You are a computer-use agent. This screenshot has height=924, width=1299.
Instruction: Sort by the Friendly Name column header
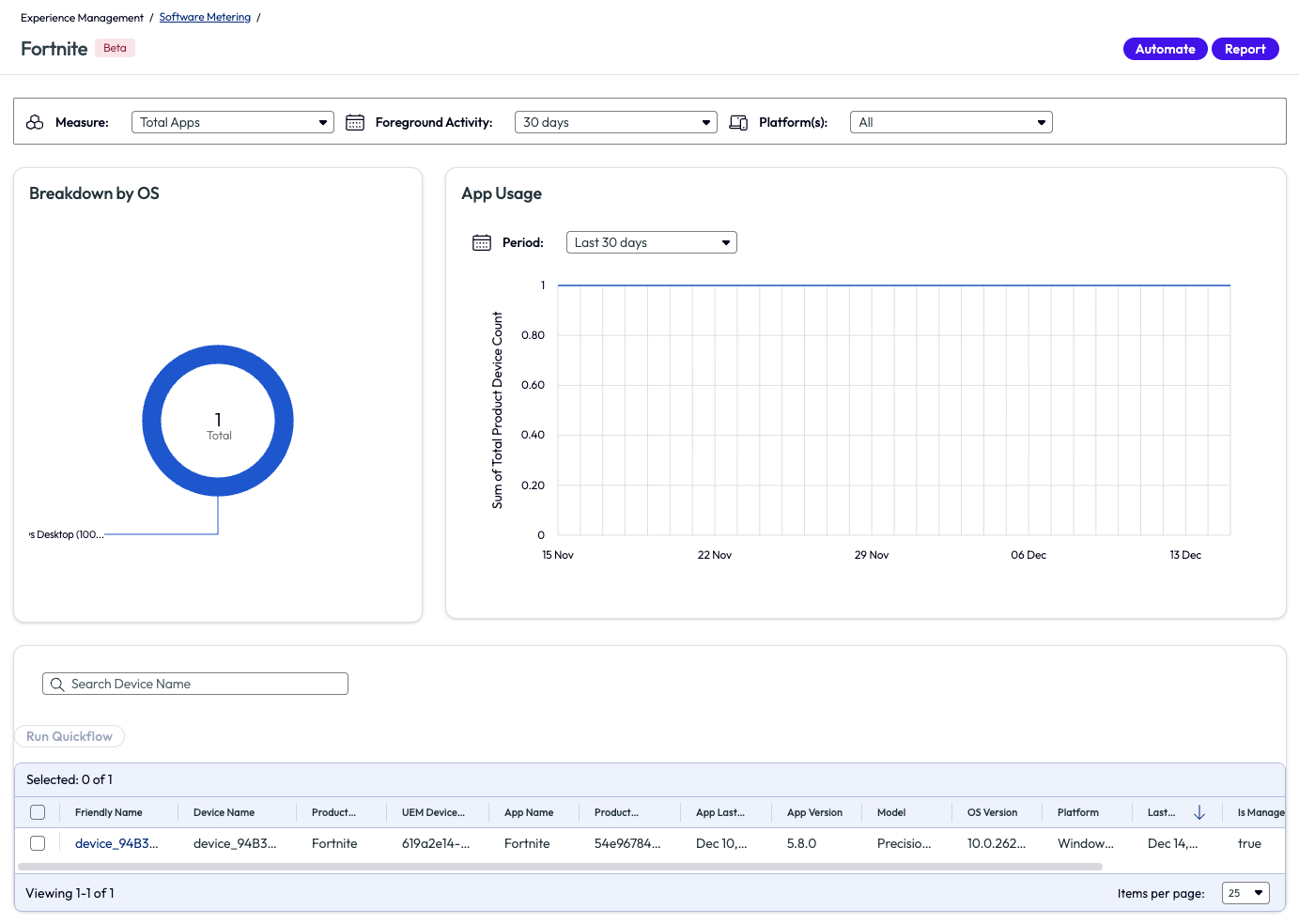(109, 812)
